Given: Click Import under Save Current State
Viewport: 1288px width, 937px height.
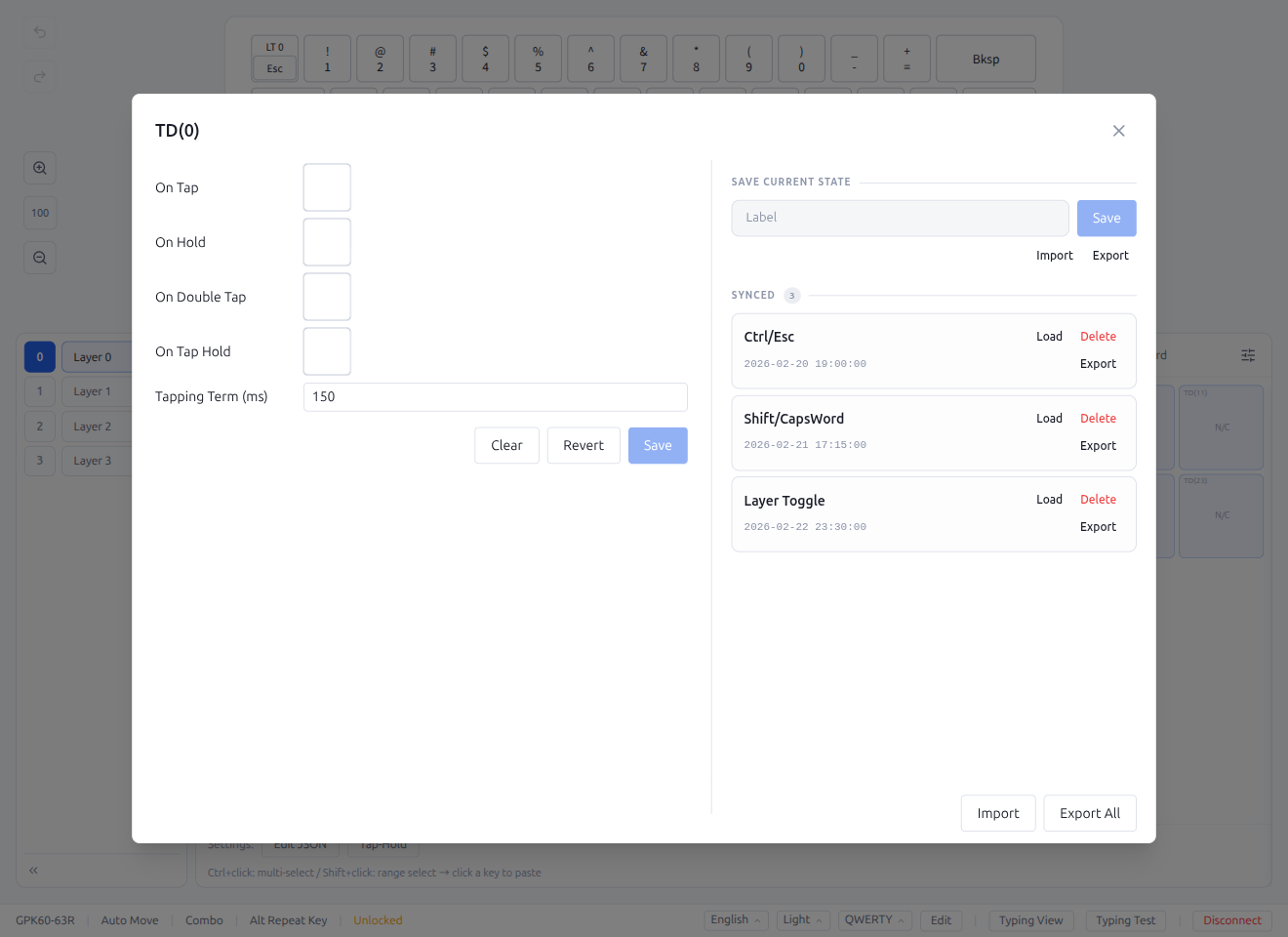Looking at the screenshot, I should click(x=1054, y=256).
